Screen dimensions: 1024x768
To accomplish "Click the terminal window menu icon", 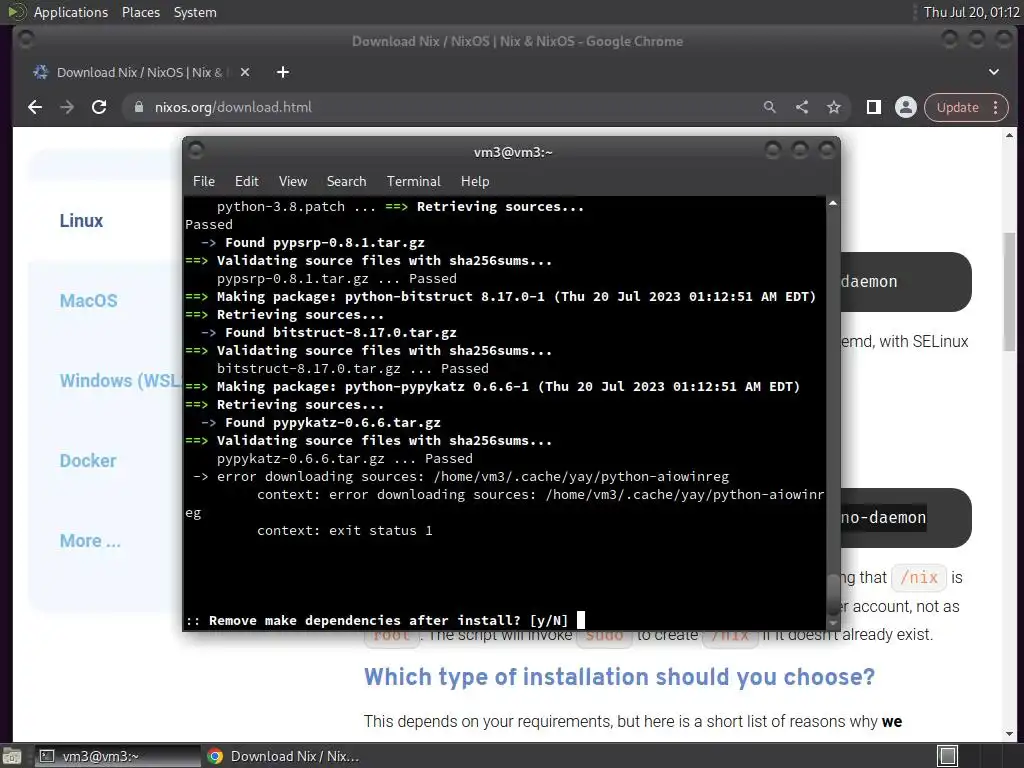I will coord(196,151).
